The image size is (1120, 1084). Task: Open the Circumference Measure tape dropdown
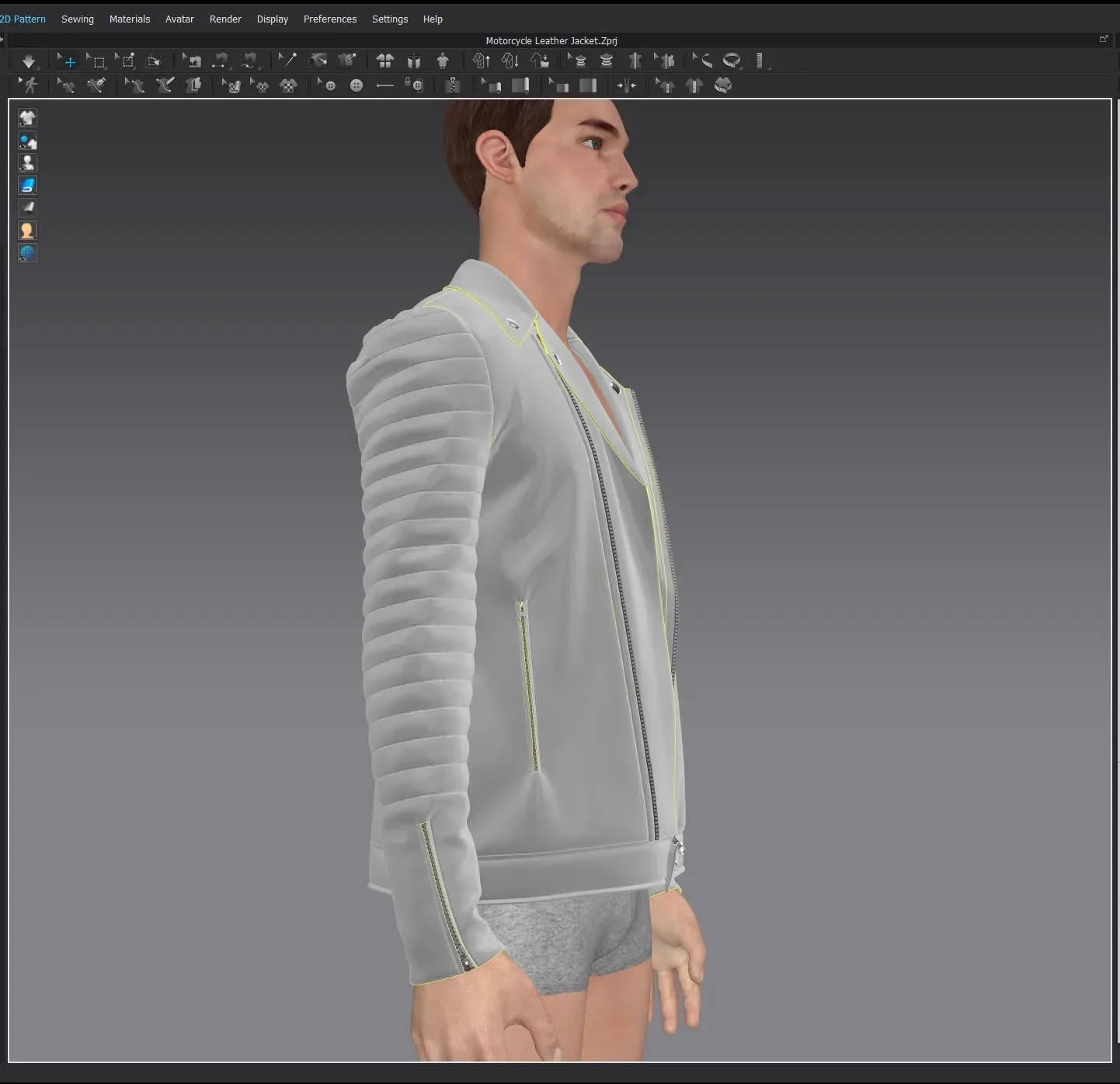click(732, 61)
